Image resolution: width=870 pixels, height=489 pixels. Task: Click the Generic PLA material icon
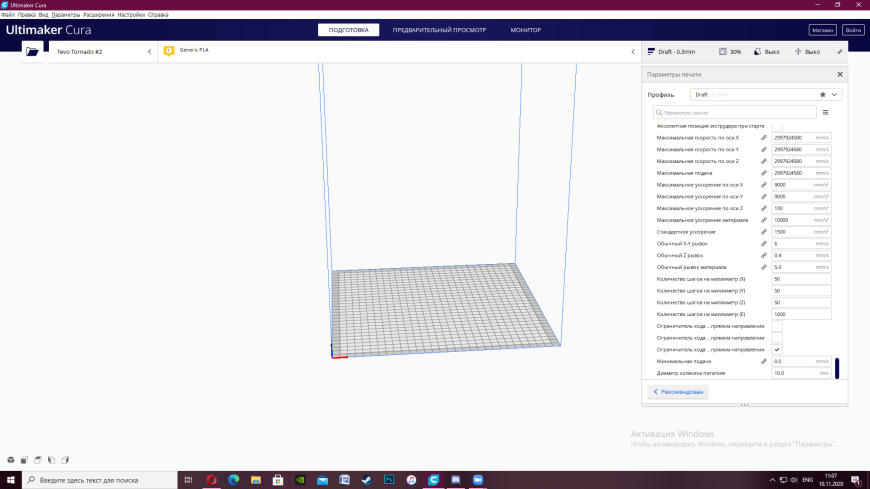tap(169, 51)
